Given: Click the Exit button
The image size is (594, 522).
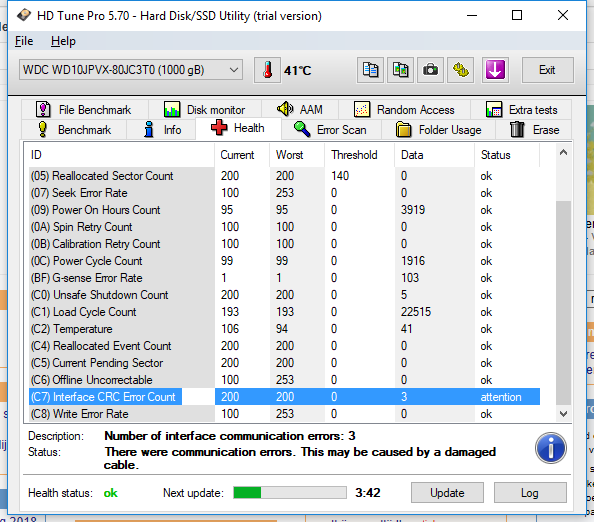Looking at the screenshot, I should click(x=547, y=70).
